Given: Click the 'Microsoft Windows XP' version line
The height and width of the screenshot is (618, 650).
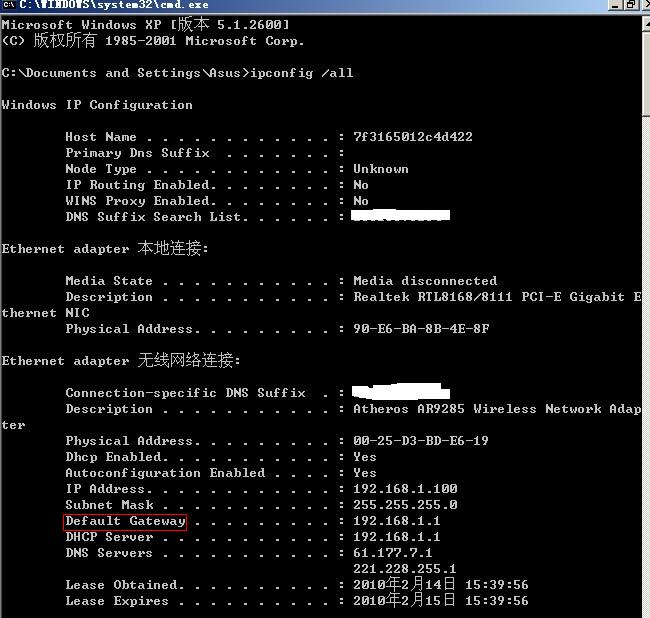Looking at the screenshot, I should tap(146, 24).
